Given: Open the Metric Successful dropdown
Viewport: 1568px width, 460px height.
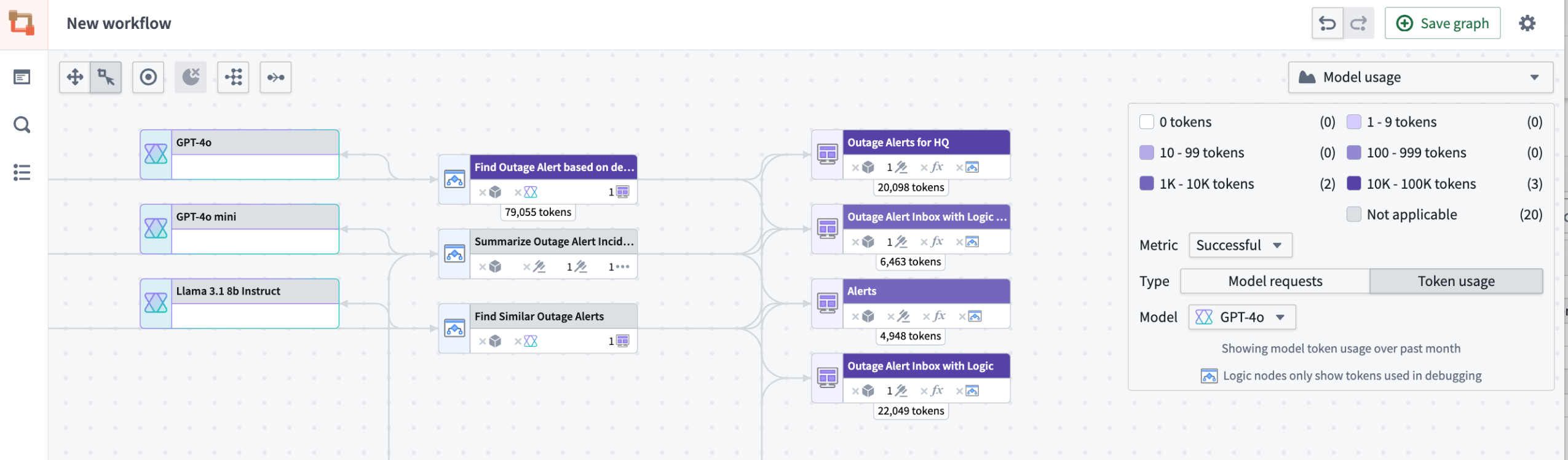Looking at the screenshot, I should [1239, 245].
